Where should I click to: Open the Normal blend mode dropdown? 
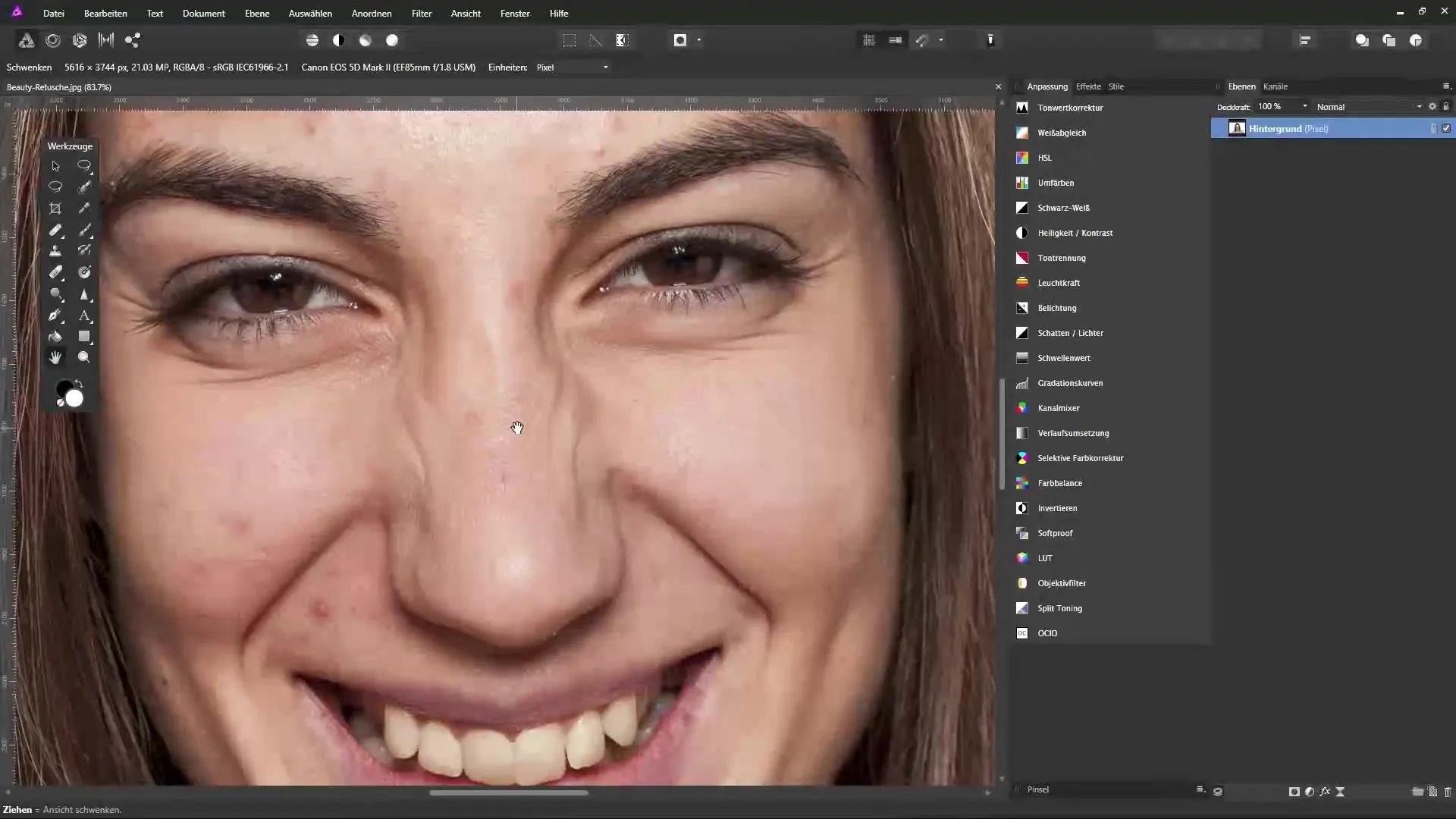(x=1369, y=107)
